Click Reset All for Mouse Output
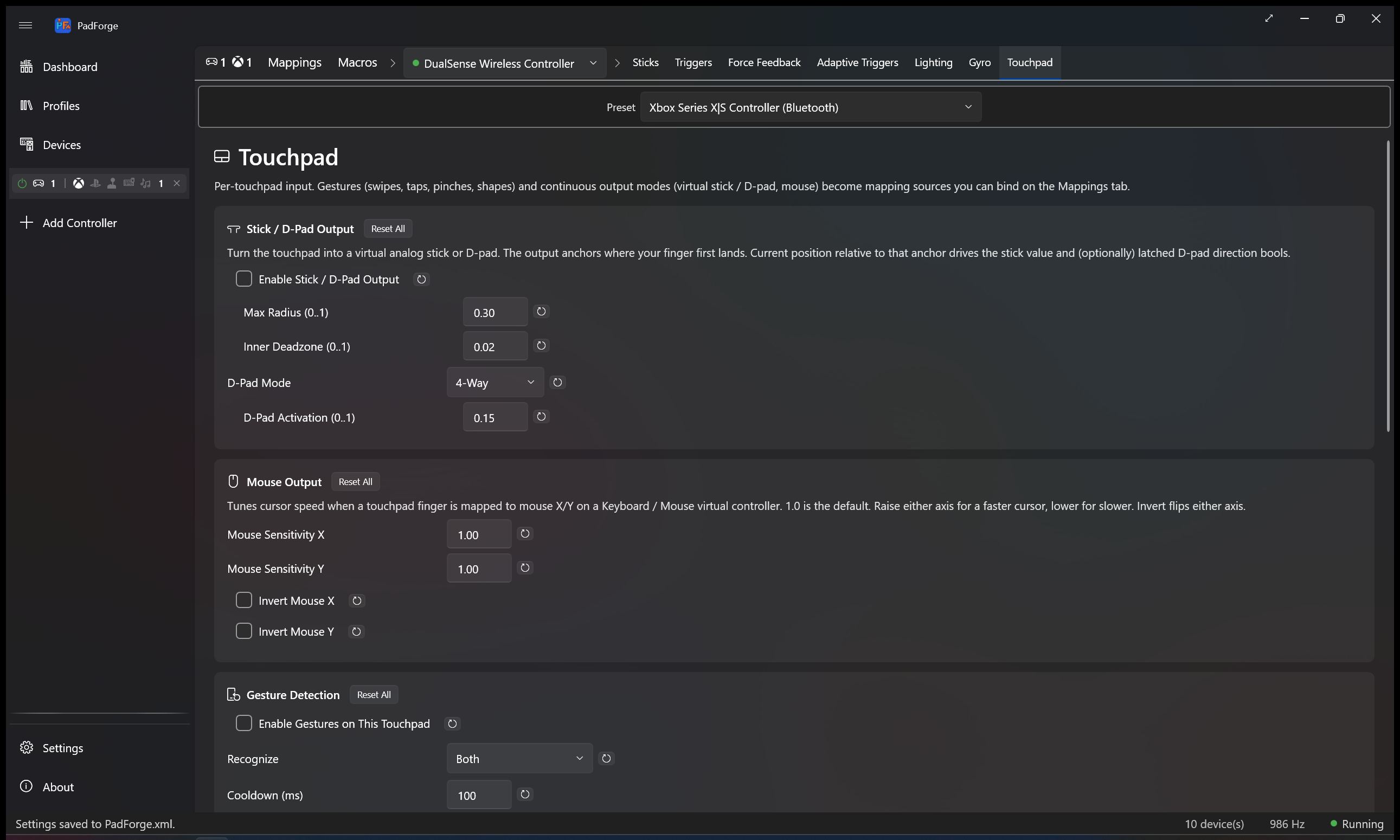This screenshot has width=1400, height=840. [x=356, y=482]
